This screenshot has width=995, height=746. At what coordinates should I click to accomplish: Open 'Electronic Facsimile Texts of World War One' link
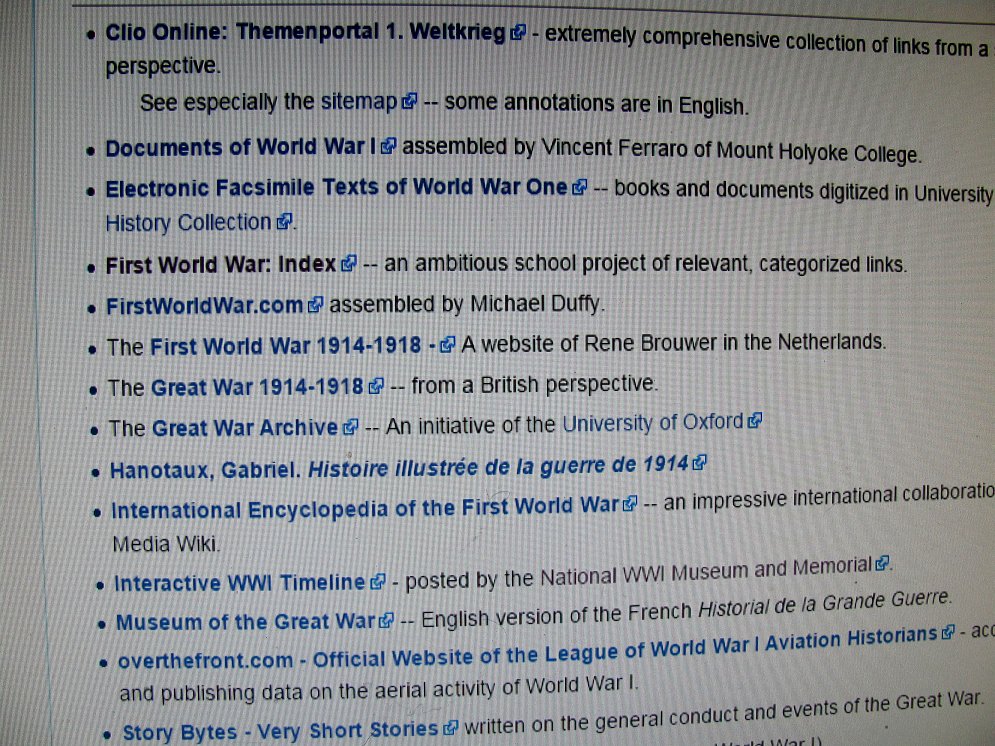tap(336, 188)
